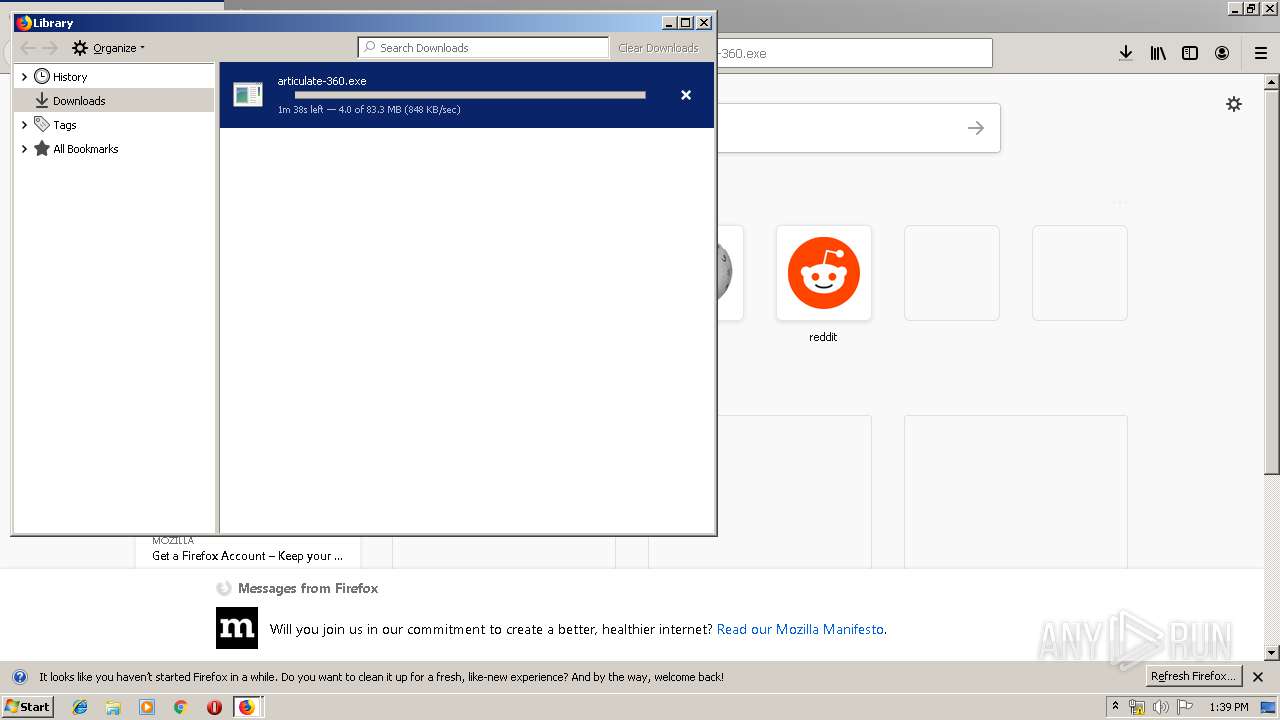Focus the Search Downloads field
1280x720 pixels.
click(483, 48)
